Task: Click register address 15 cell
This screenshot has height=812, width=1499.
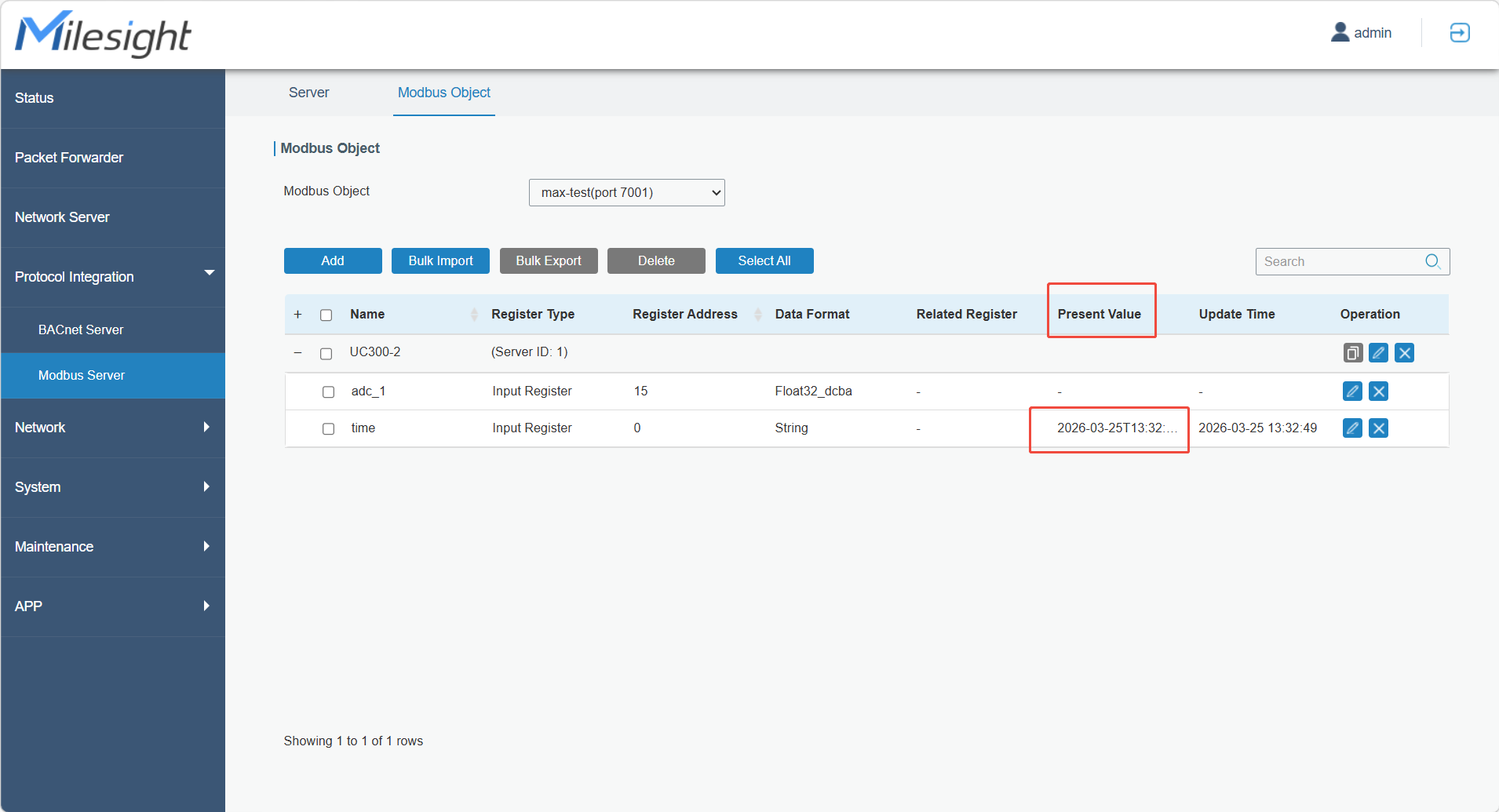Action: 640,391
